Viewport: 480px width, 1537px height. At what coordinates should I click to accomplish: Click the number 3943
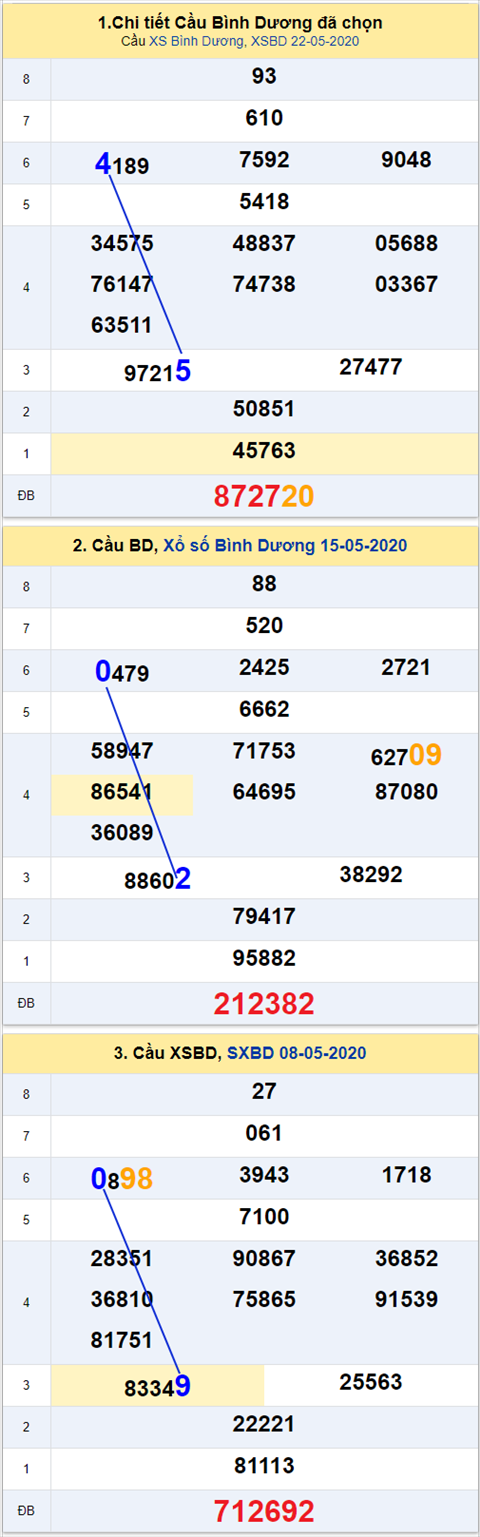(x=264, y=1175)
